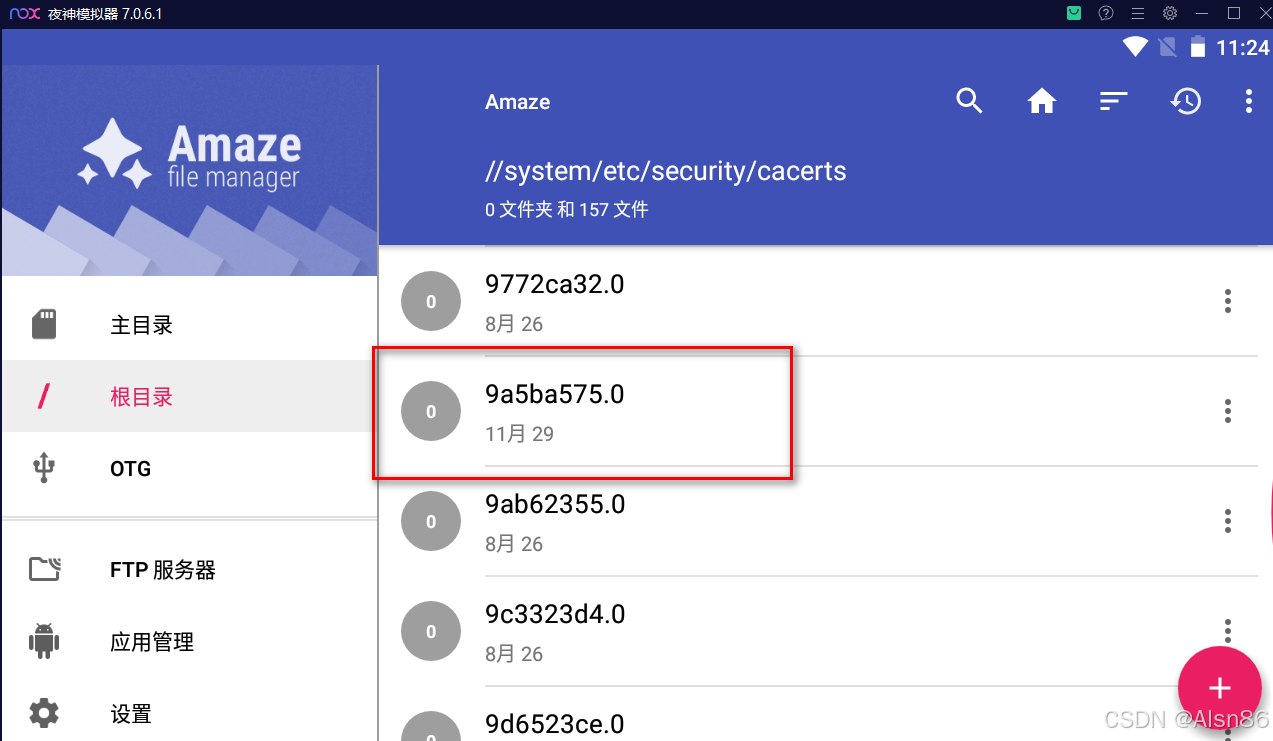Go to home directory via house icon
Screen dimensions: 1273x741
point(1042,101)
